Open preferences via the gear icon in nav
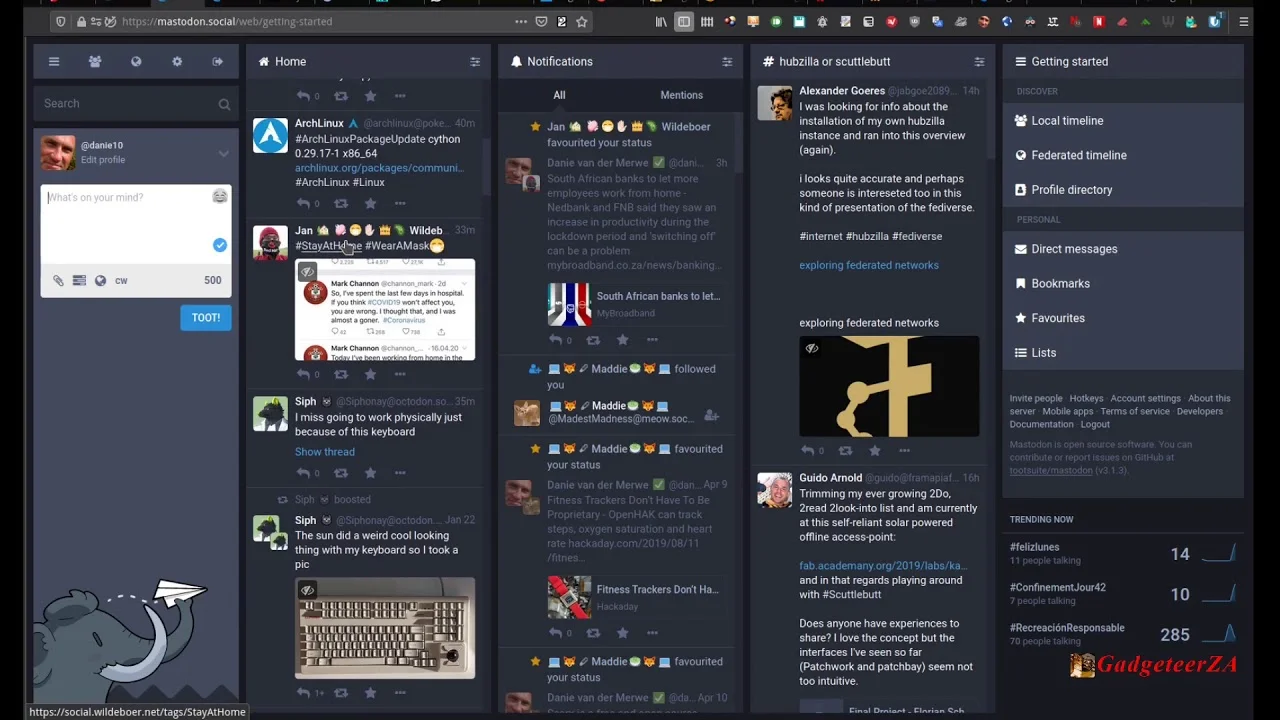Viewport: 1280px width, 720px height. 177,62
